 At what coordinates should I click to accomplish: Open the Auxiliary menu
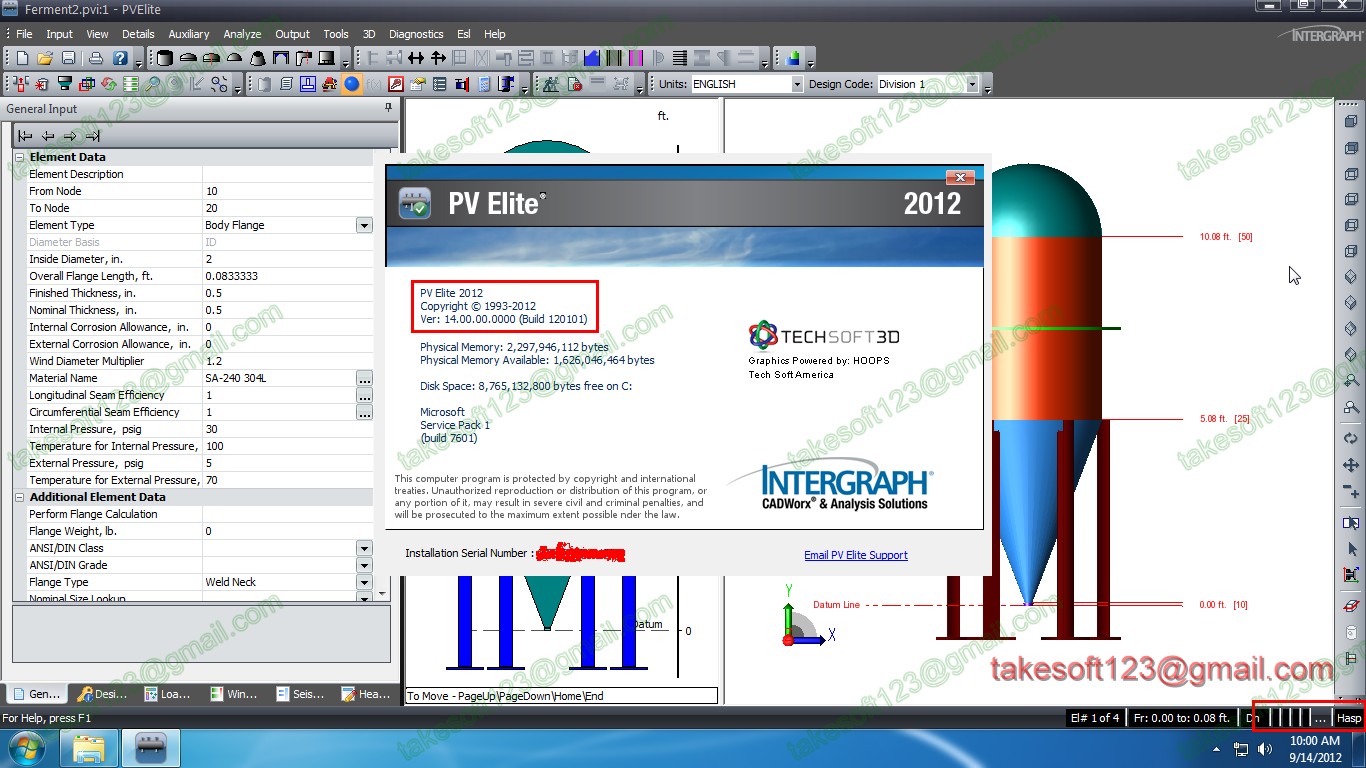(x=189, y=34)
